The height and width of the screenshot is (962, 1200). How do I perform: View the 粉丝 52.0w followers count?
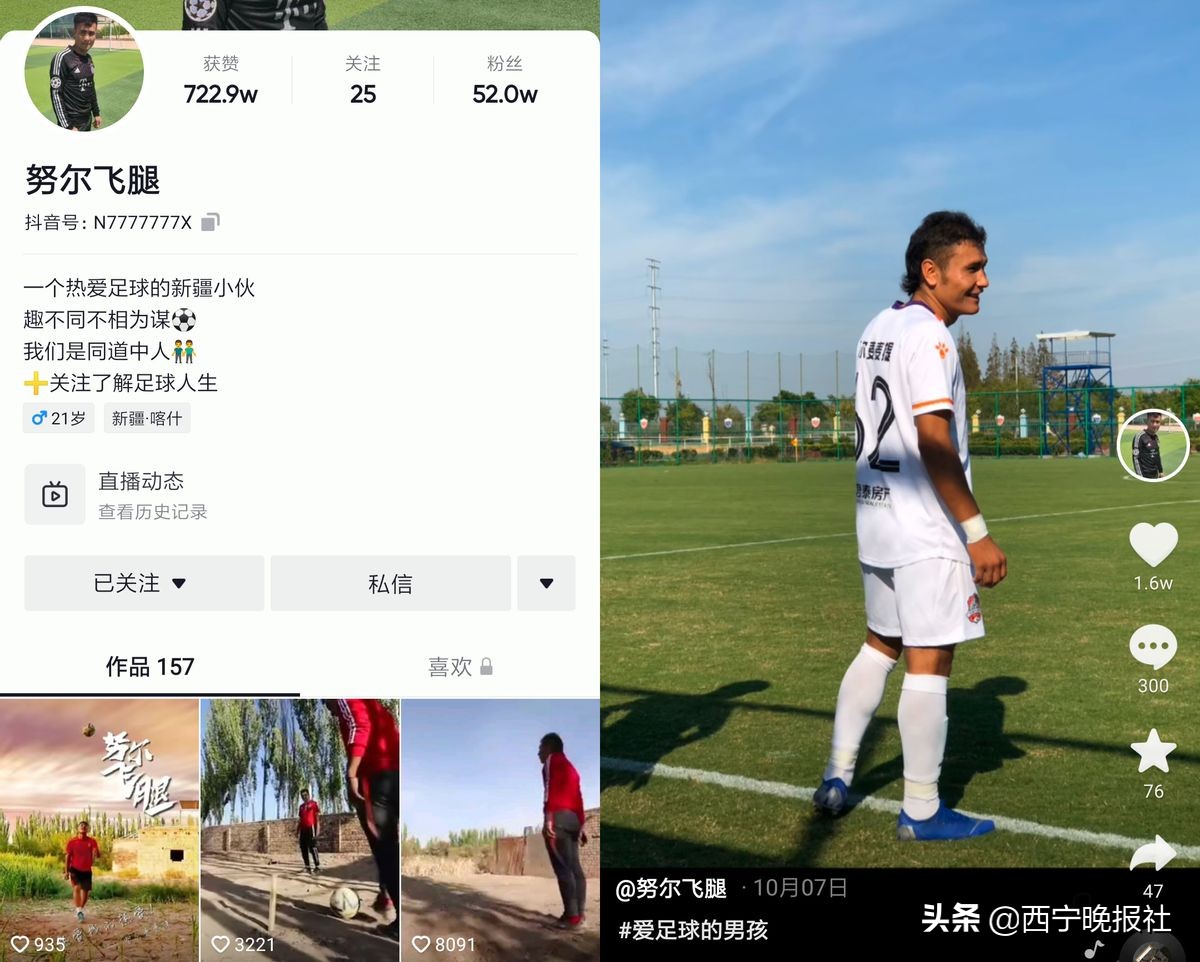505,80
